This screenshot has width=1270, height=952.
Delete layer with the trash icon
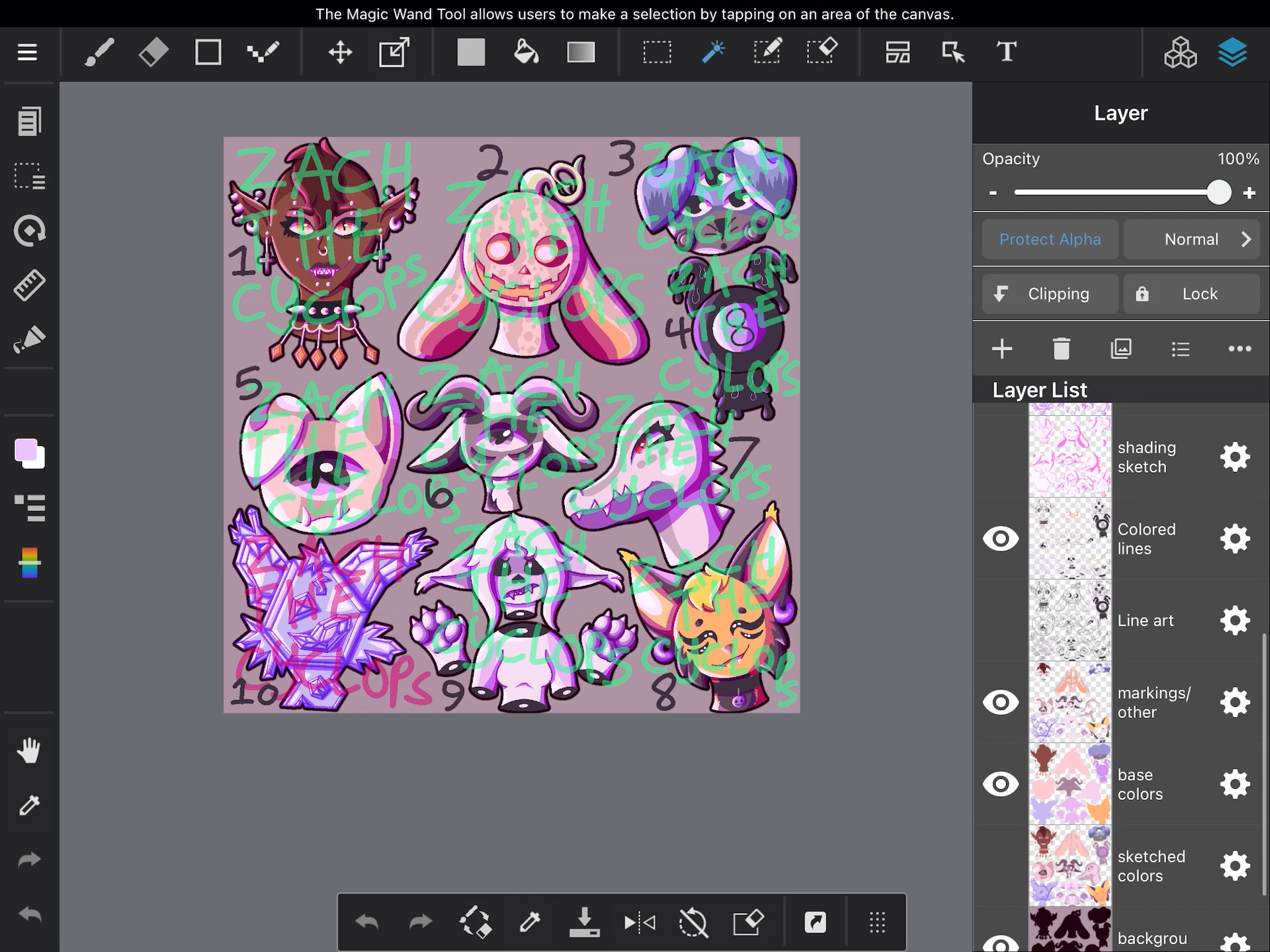1061,348
